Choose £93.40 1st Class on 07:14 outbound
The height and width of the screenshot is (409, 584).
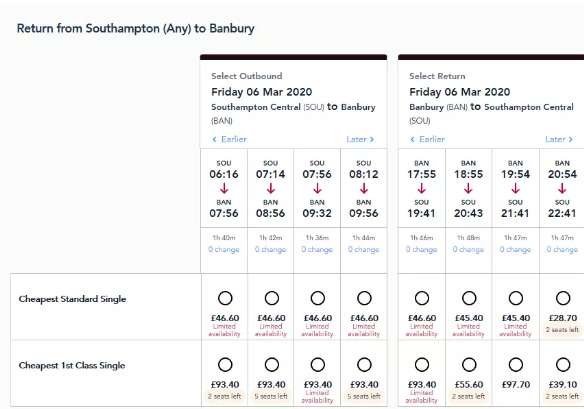(272, 365)
